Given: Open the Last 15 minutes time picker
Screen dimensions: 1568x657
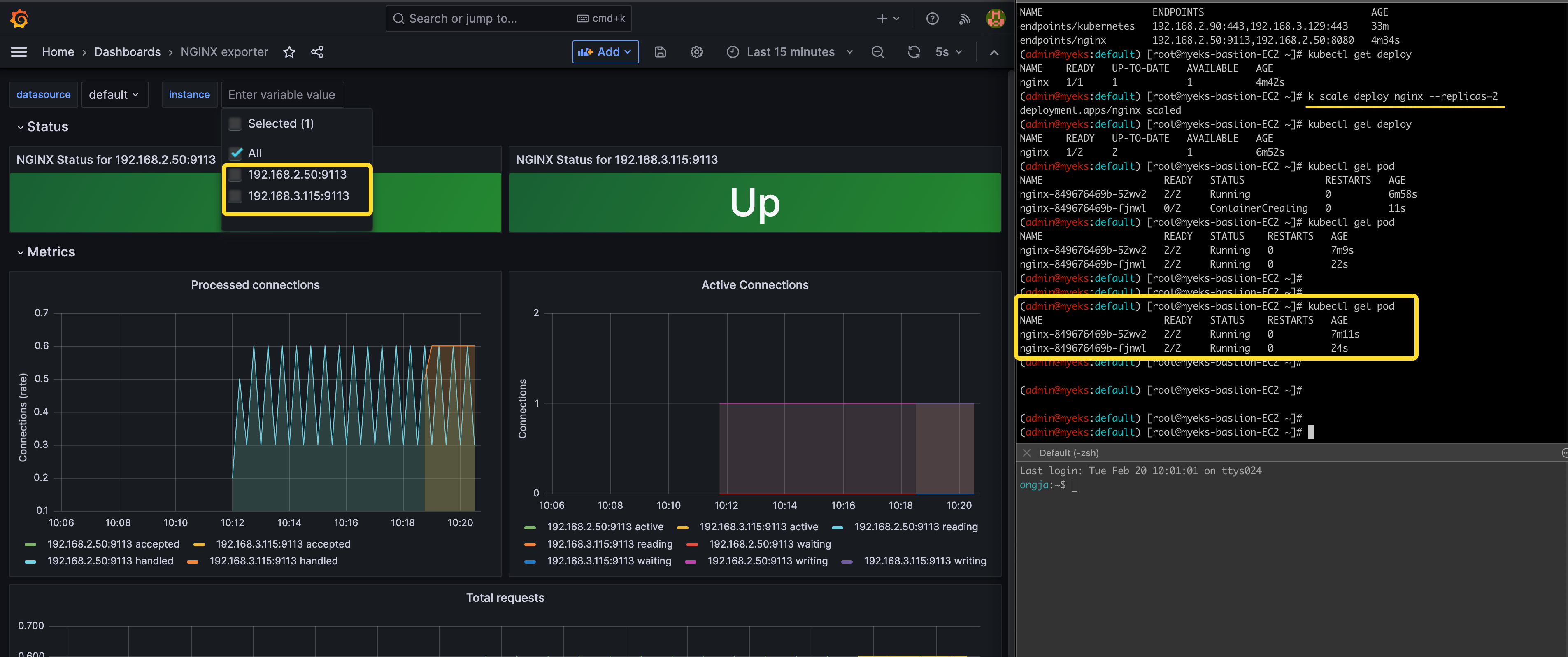Looking at the screenshot, I should [789, 52].
